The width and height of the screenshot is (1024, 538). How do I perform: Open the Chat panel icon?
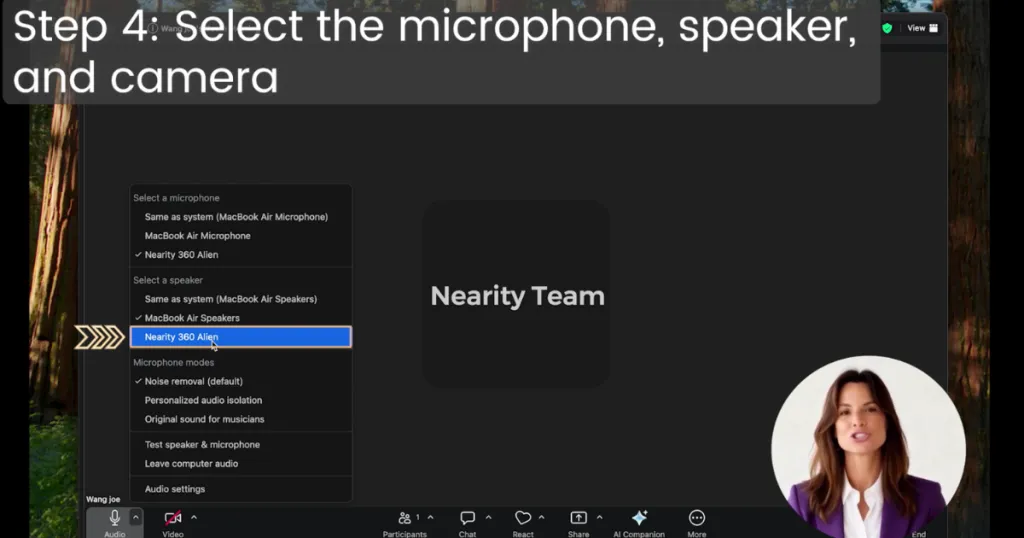click(x=468, y=518)
